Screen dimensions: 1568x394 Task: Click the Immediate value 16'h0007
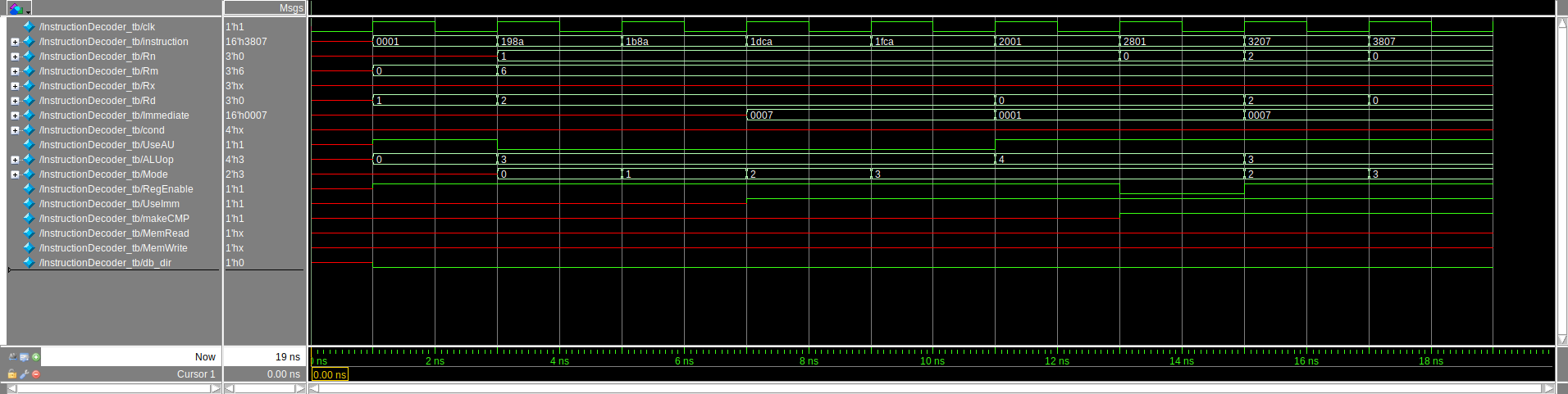(246, 115)
